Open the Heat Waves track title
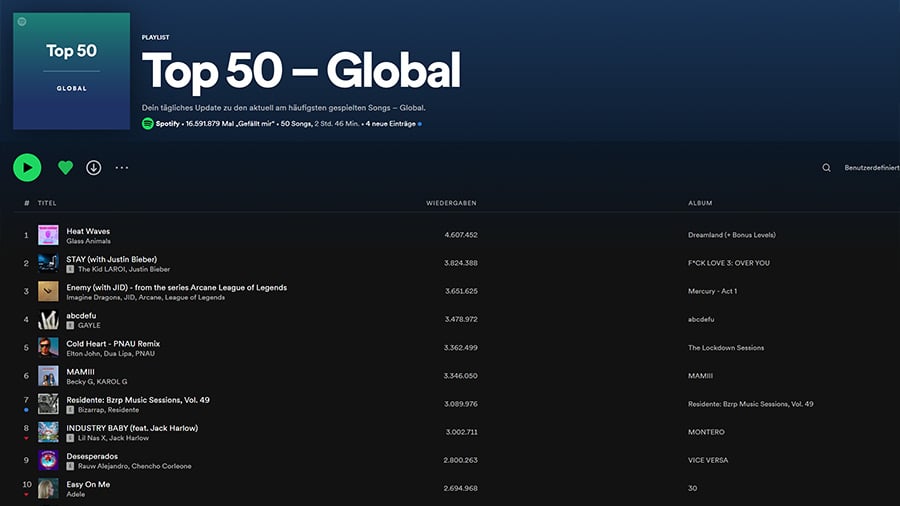The width and height of the screenshot is (900, 506). point(88,231)
